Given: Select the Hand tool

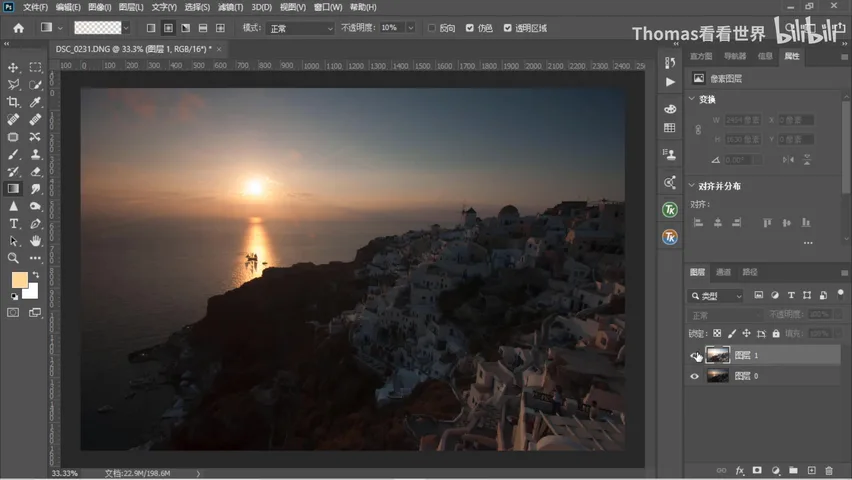Looking at the screenshot, I should [x=35, y=241].
